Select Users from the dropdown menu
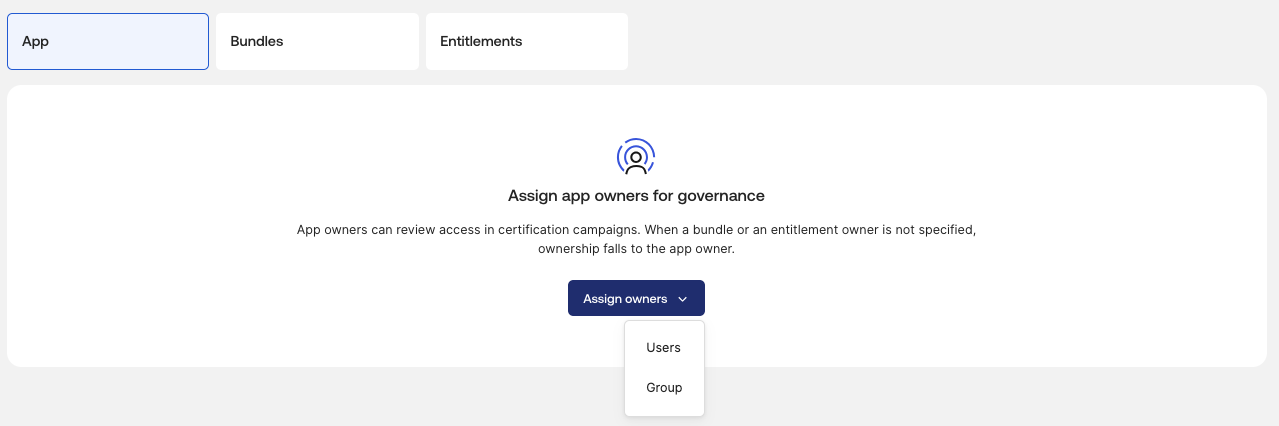 (664, 348)
